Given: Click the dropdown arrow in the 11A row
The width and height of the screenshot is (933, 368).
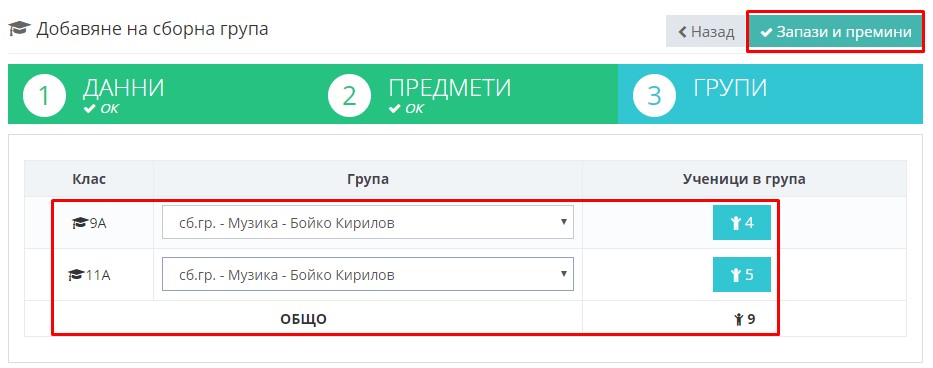Looking at the screenshot, I should click(x=563, y=273).
